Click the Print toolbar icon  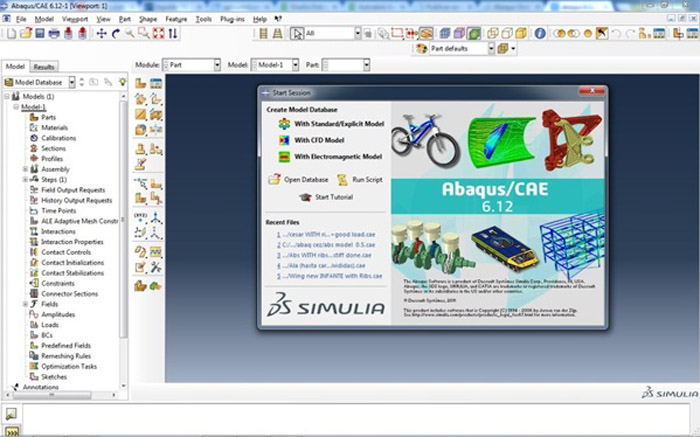pyautogui.click(x=54, y=33)
